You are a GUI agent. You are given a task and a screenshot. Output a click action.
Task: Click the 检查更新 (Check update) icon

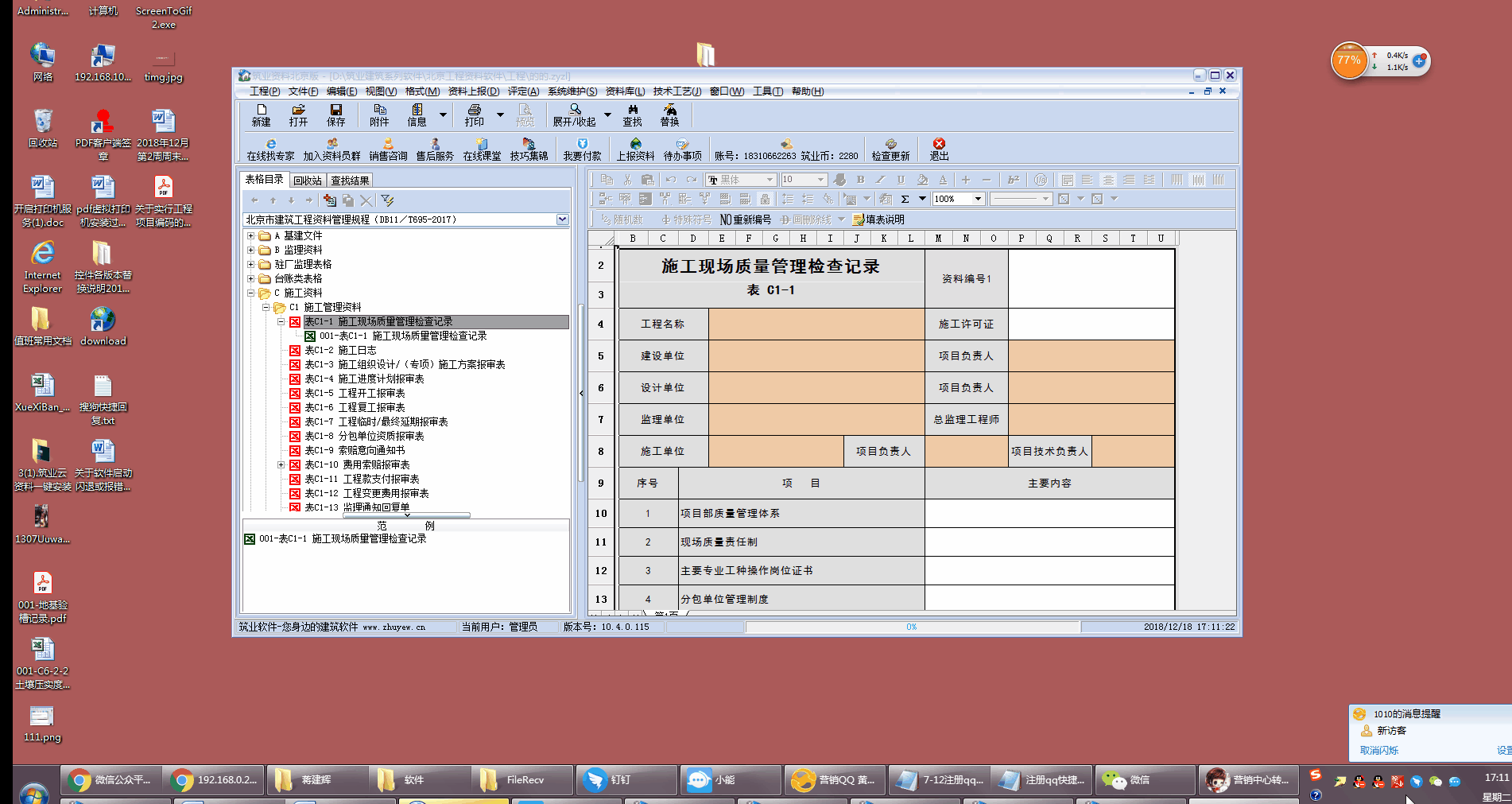click(x=890, y=149)
